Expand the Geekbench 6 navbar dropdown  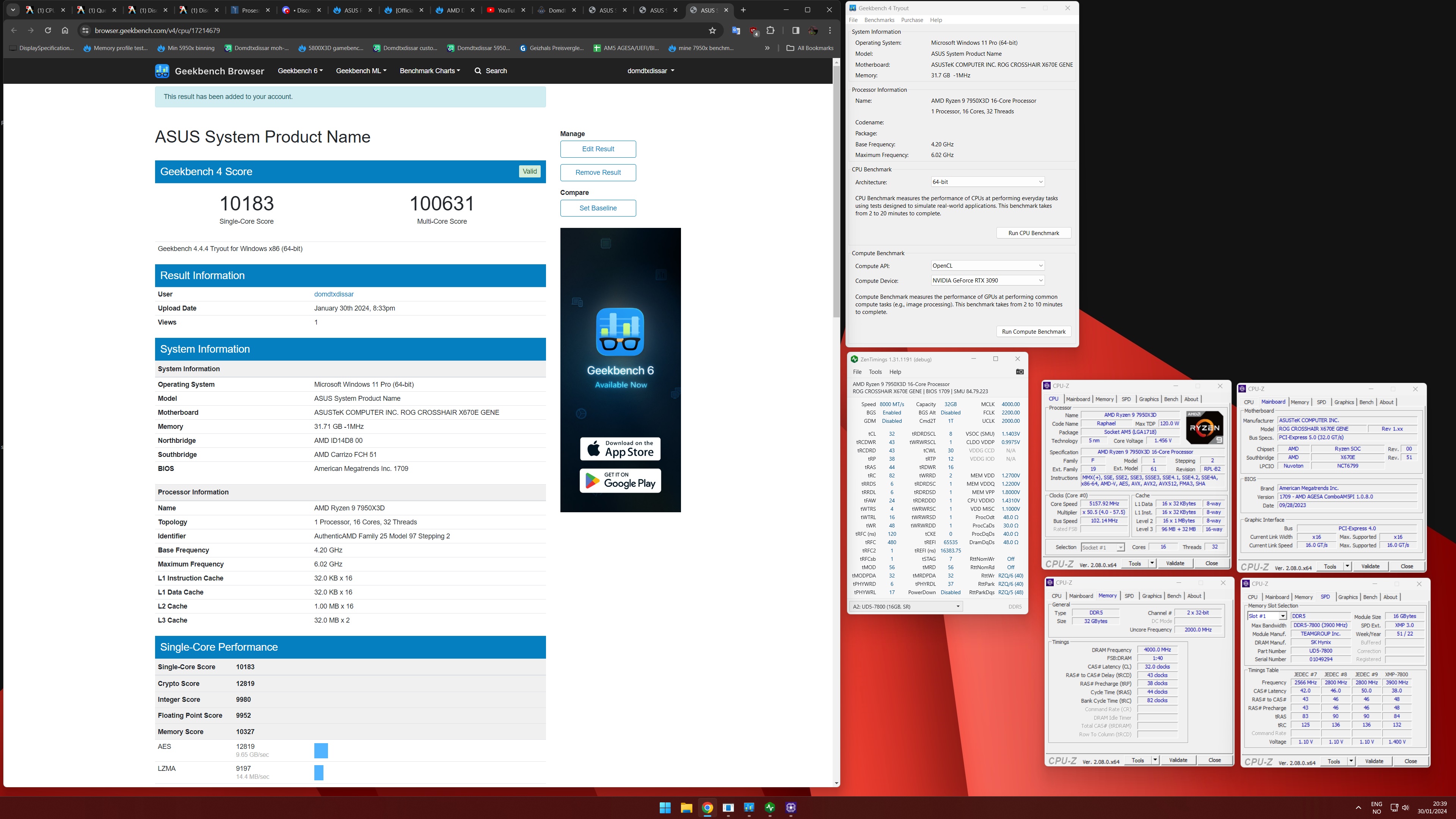click(300, 71)
